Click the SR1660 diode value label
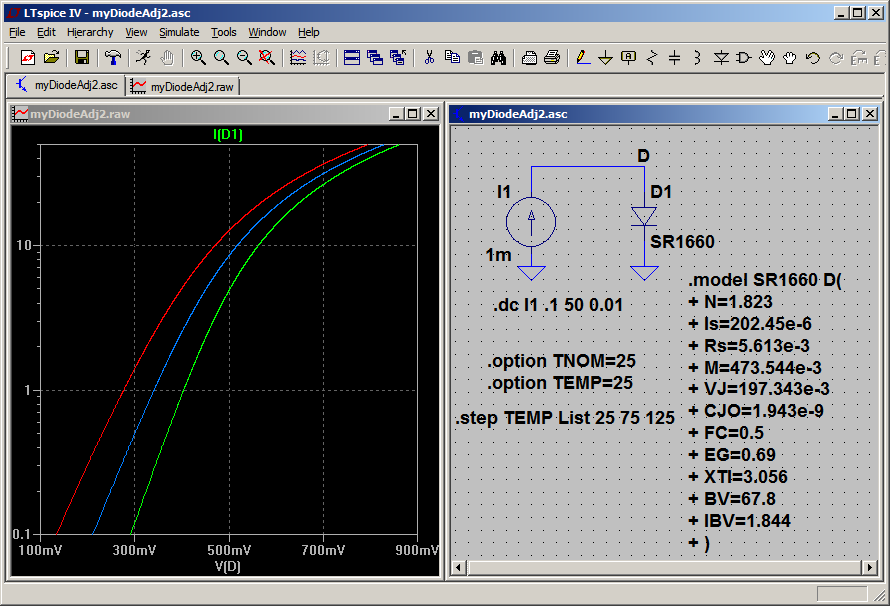Image resolution: width=890 pixels, height=606 pixels. tap(682, 242)
